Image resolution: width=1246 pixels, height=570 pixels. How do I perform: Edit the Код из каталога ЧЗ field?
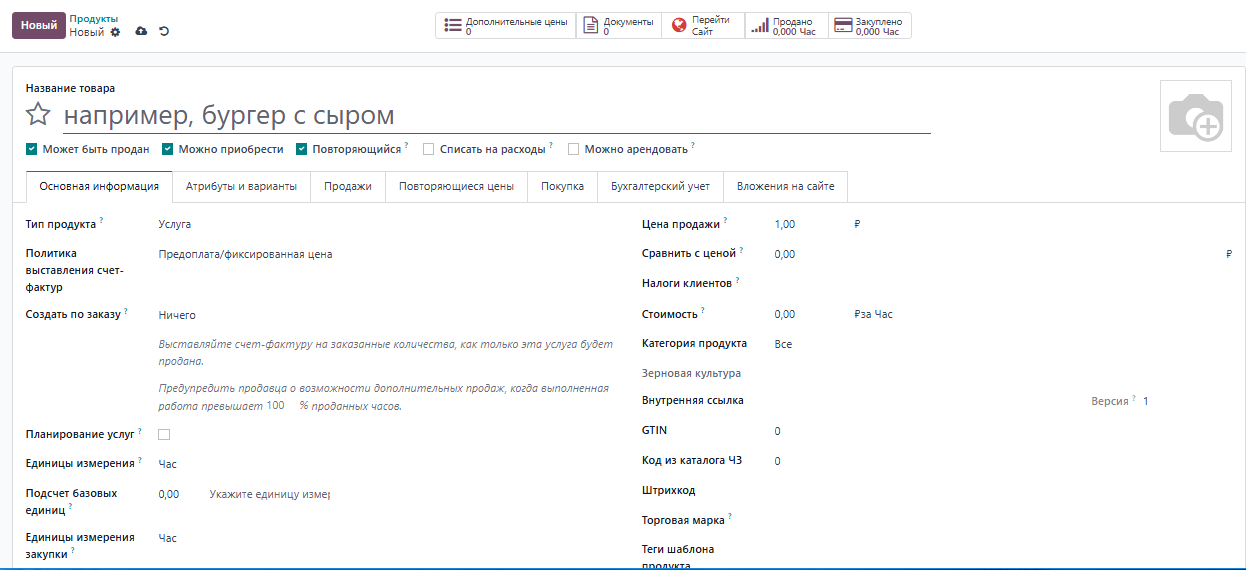click(1003, 461)
